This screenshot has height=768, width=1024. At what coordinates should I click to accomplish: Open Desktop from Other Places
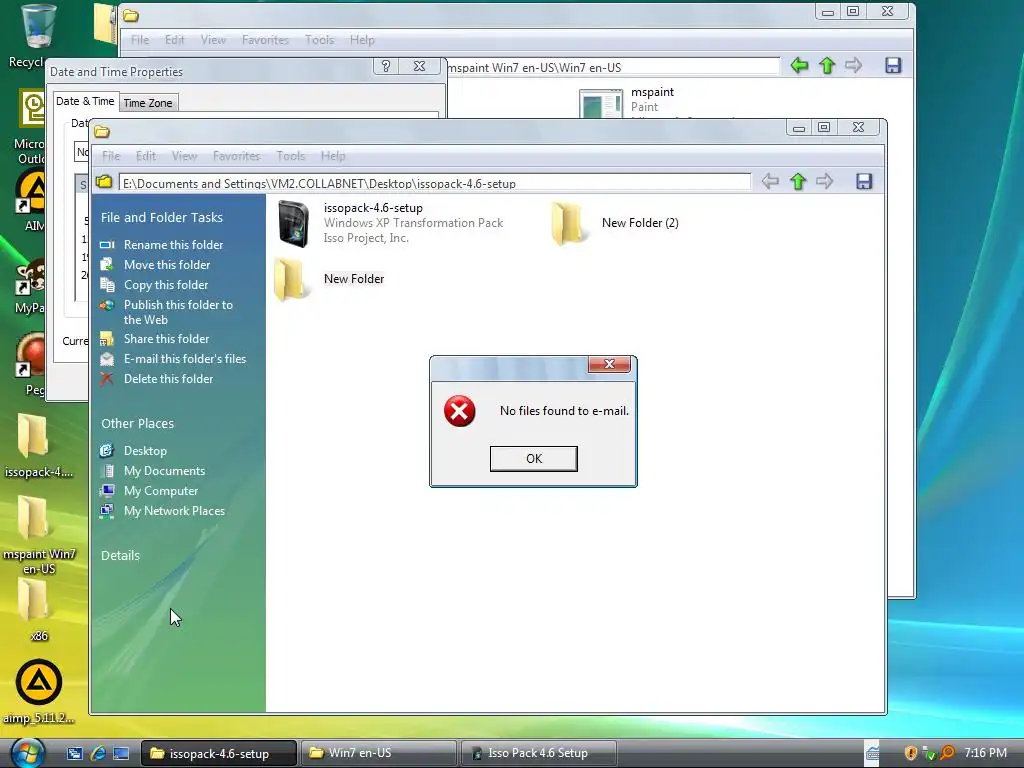click(x=145, y=451)
